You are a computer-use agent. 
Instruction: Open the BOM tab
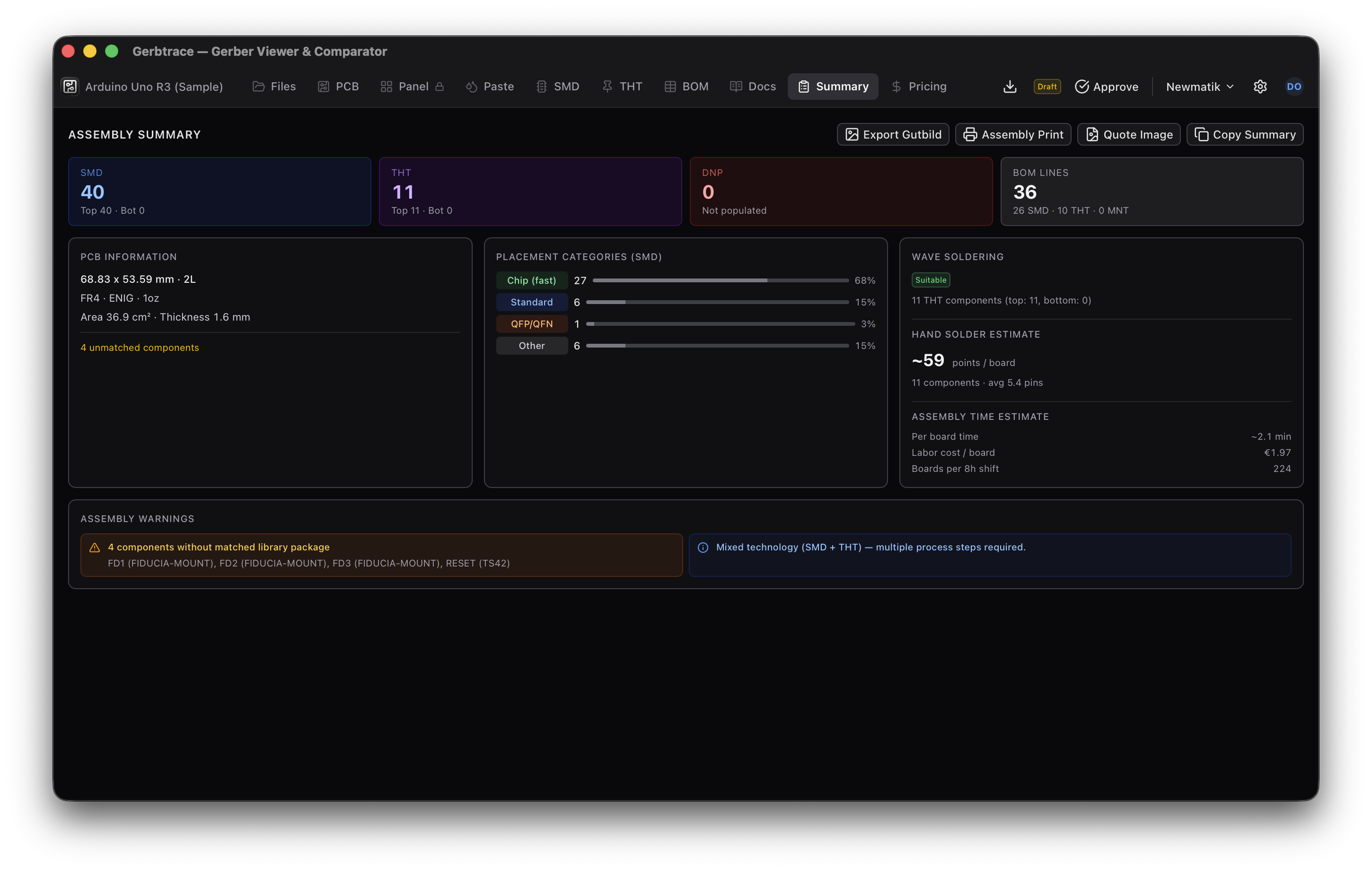click(686, 87)
